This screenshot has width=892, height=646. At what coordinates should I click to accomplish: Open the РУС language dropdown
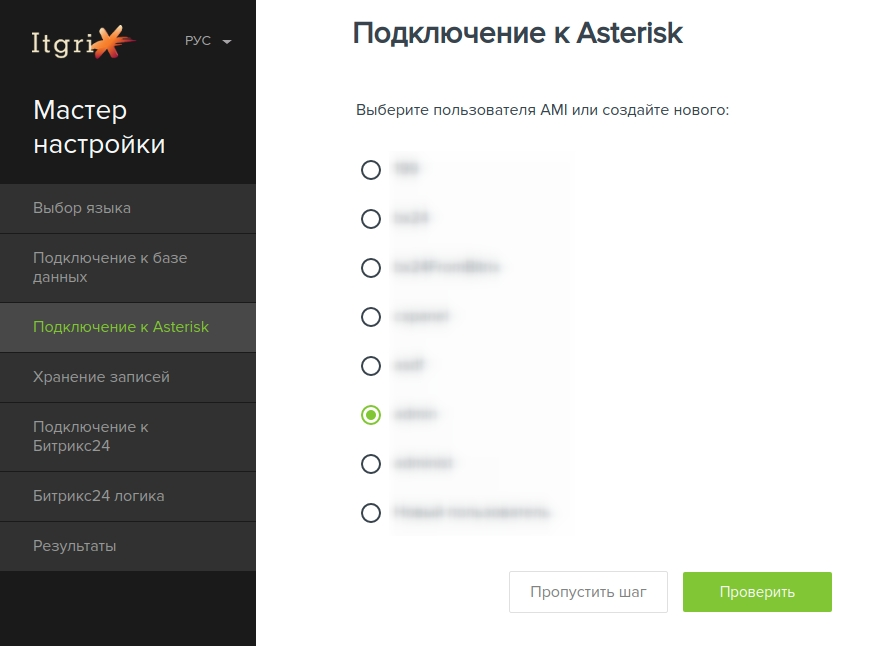click(208, 41)
